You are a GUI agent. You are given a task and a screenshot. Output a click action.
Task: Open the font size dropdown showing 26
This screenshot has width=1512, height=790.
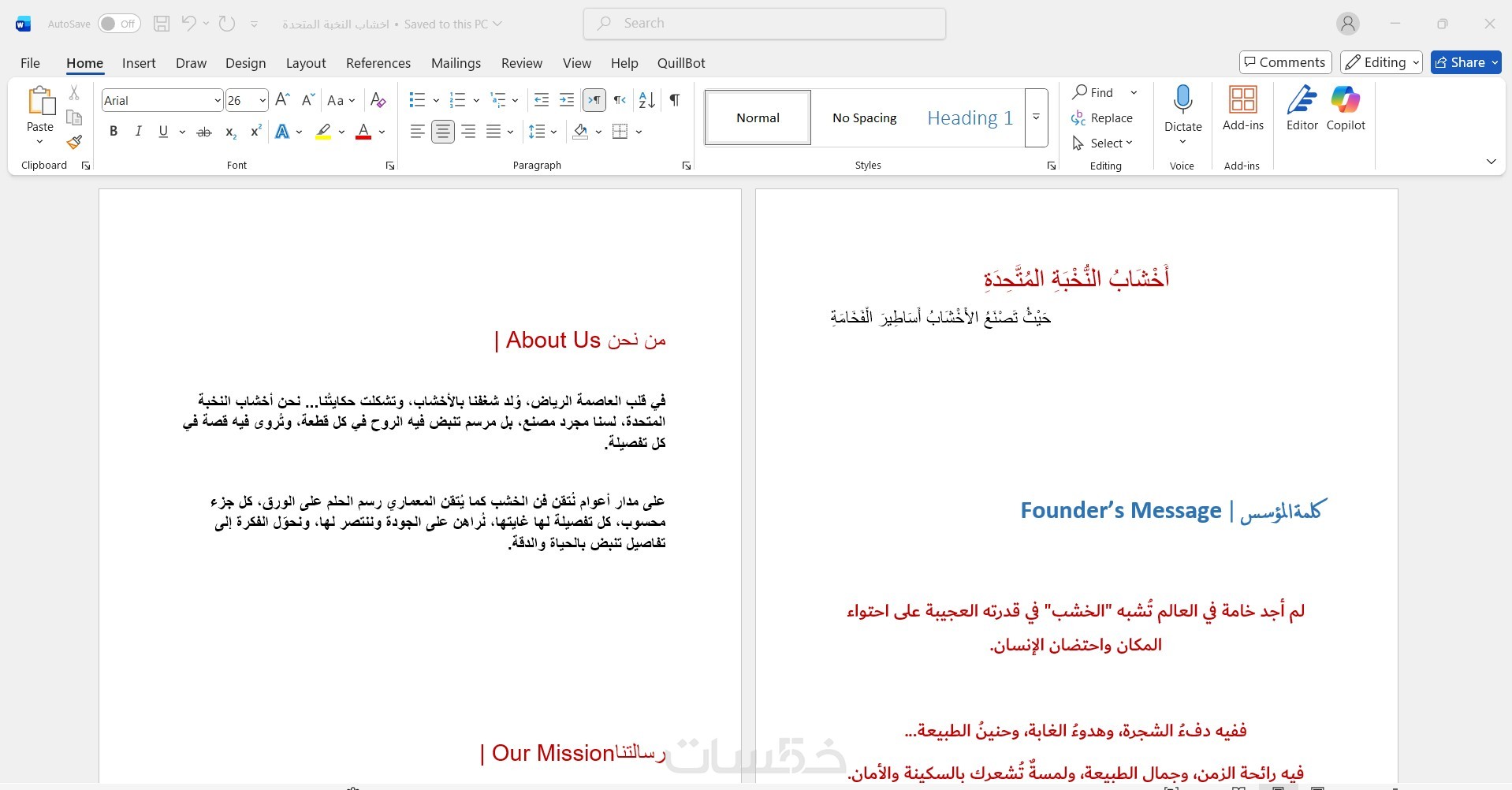click(263, 100)
